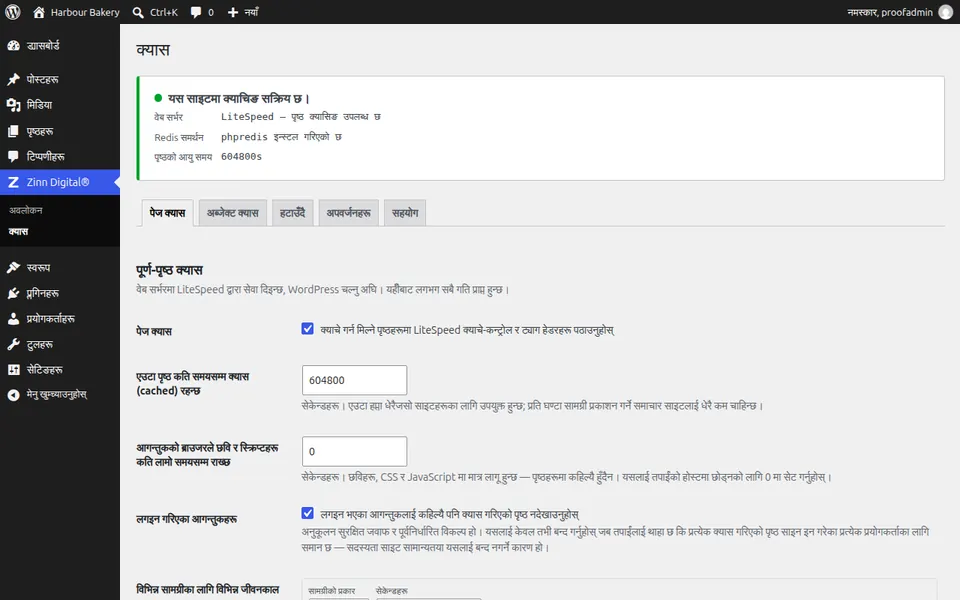Click the 'यस साइटमा क्यासिङ सक्रिय छ' status heading
Screen dimensions: 960x600
pos(239,99)
